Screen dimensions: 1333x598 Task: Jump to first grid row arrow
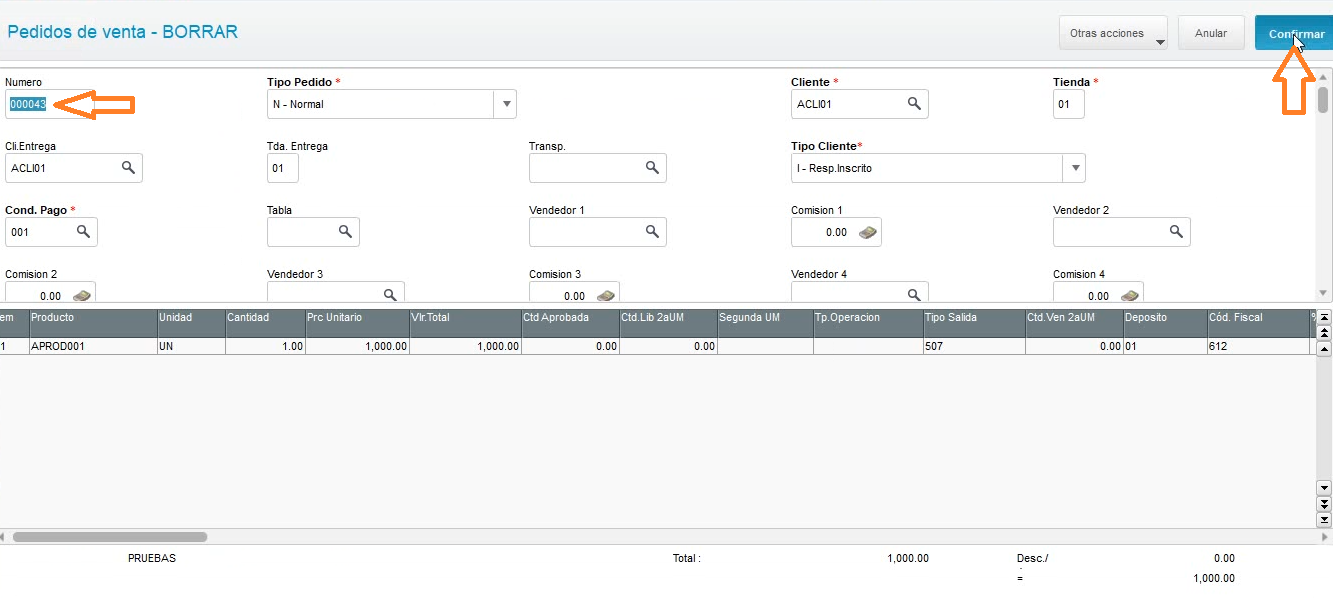click(1325, 317)
